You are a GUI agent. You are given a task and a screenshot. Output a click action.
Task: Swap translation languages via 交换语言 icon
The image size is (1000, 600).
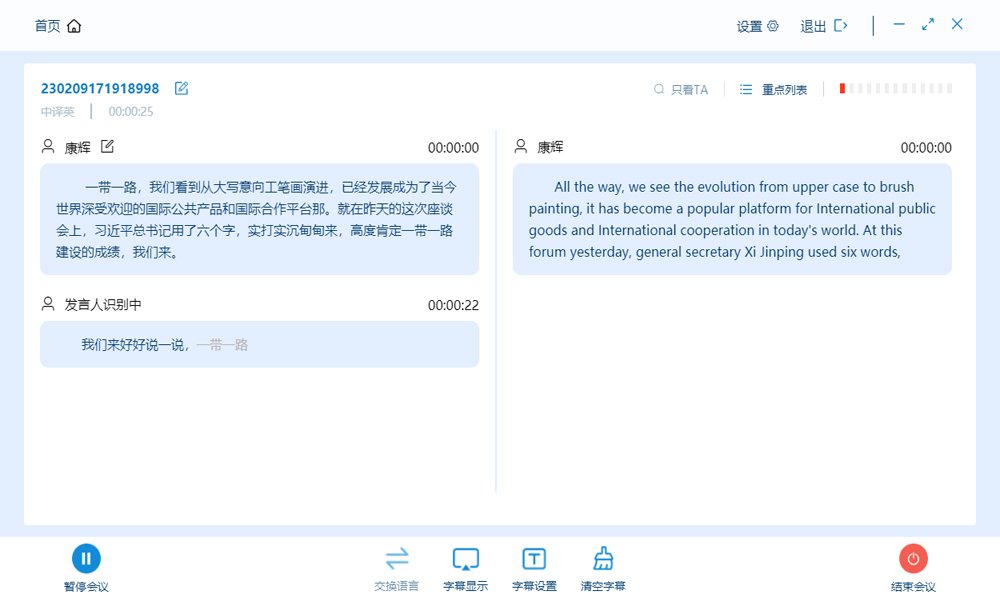397,558
